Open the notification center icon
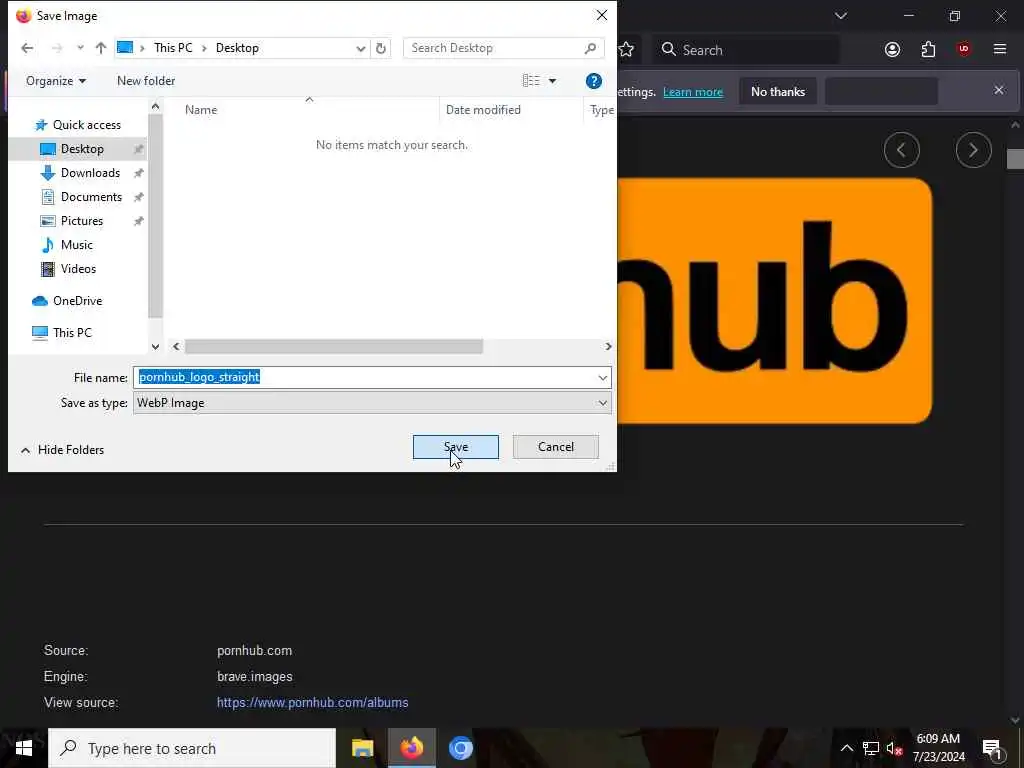This screenshot has height=768, width=1024. click(993, 749)
